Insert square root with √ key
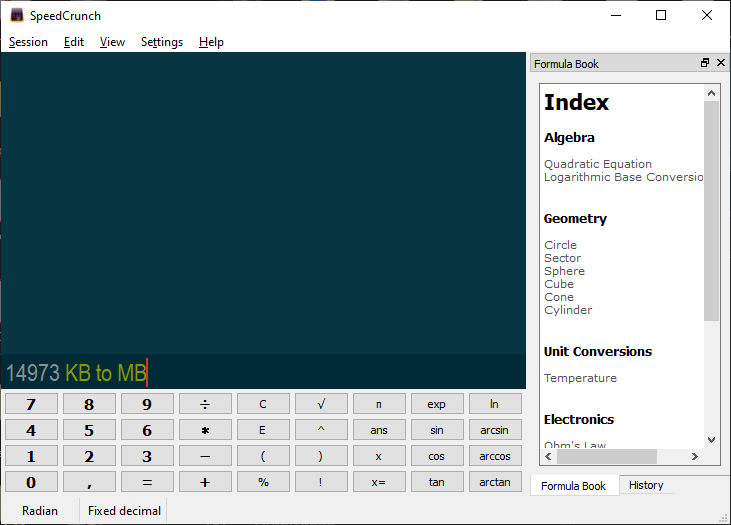731x525 pixels. pyautogui.click(x=321, y=404)
